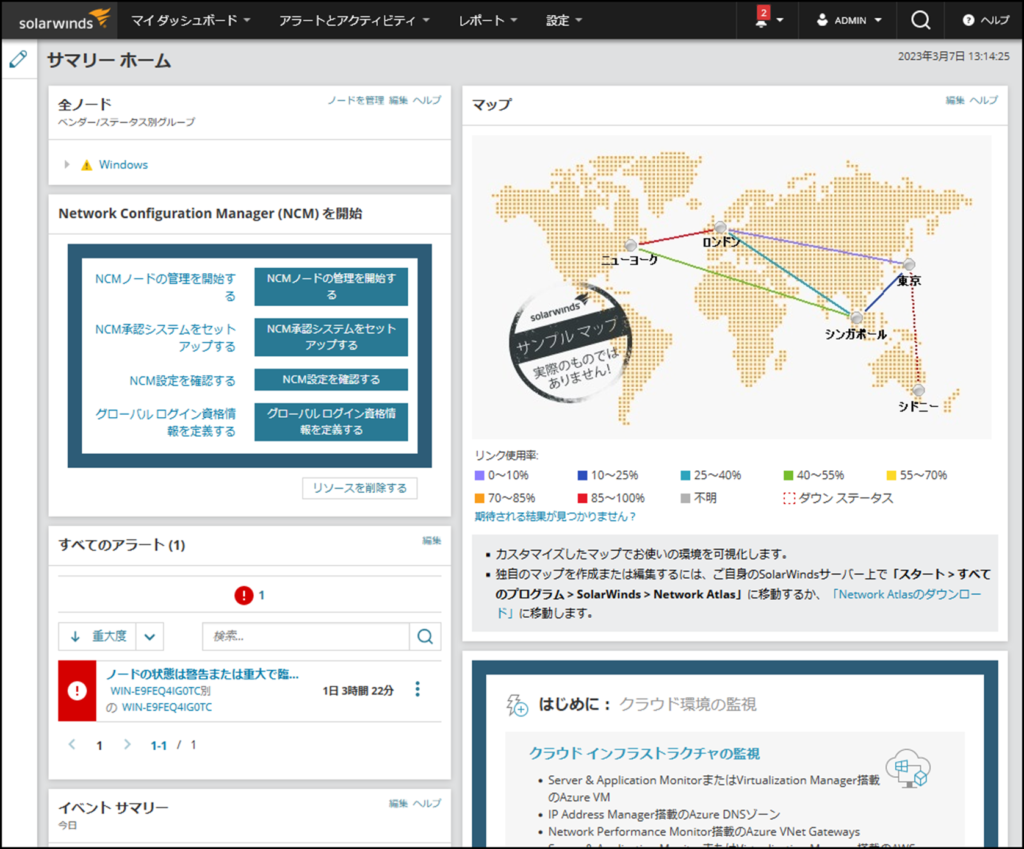1024x849 pixels.
Task: Click the New York map node
Action: [630, 245]
